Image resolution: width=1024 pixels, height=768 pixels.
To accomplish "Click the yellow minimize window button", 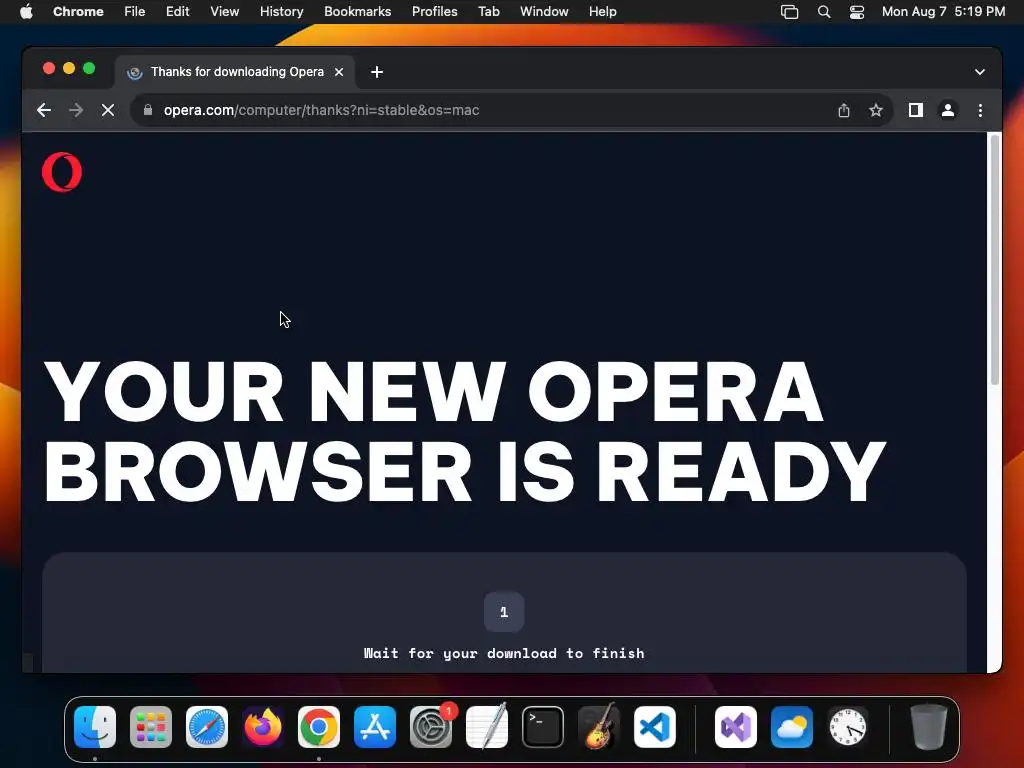I will click(69, 69).
